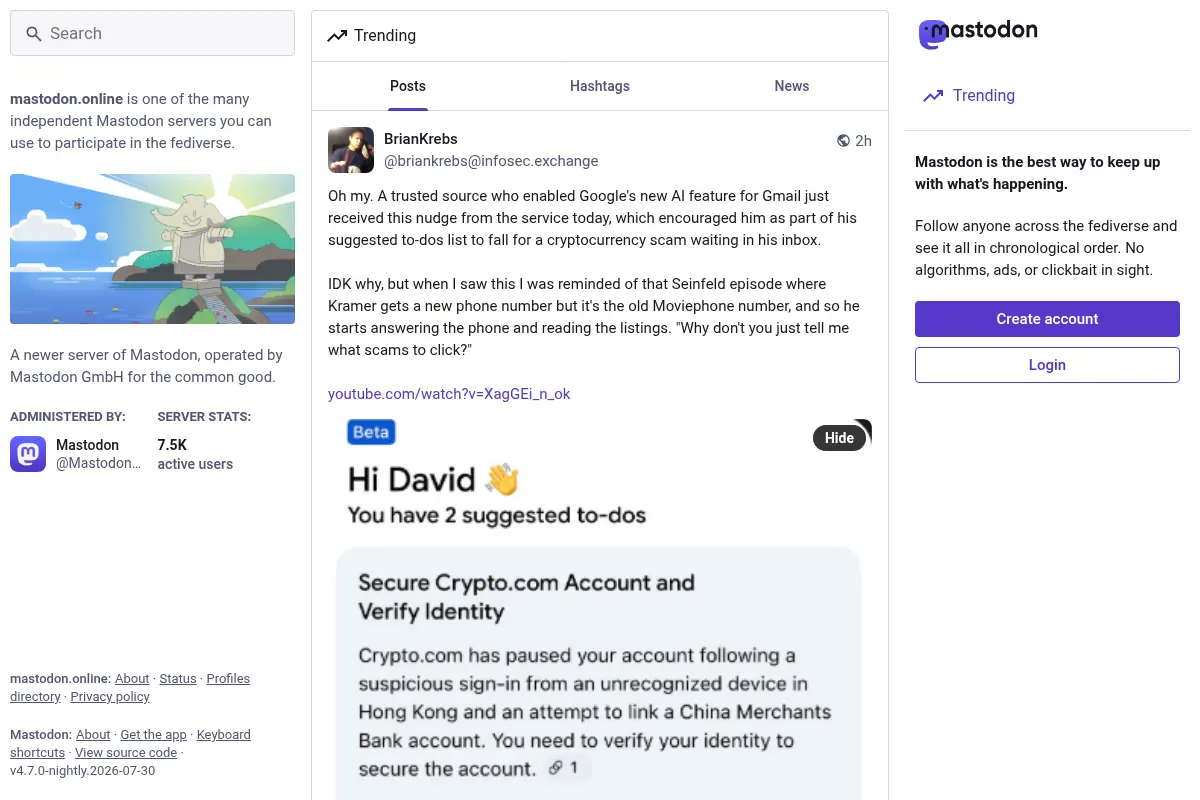Open the server Status link
This screenshot has width=1200, height=800.
point(178,679)
